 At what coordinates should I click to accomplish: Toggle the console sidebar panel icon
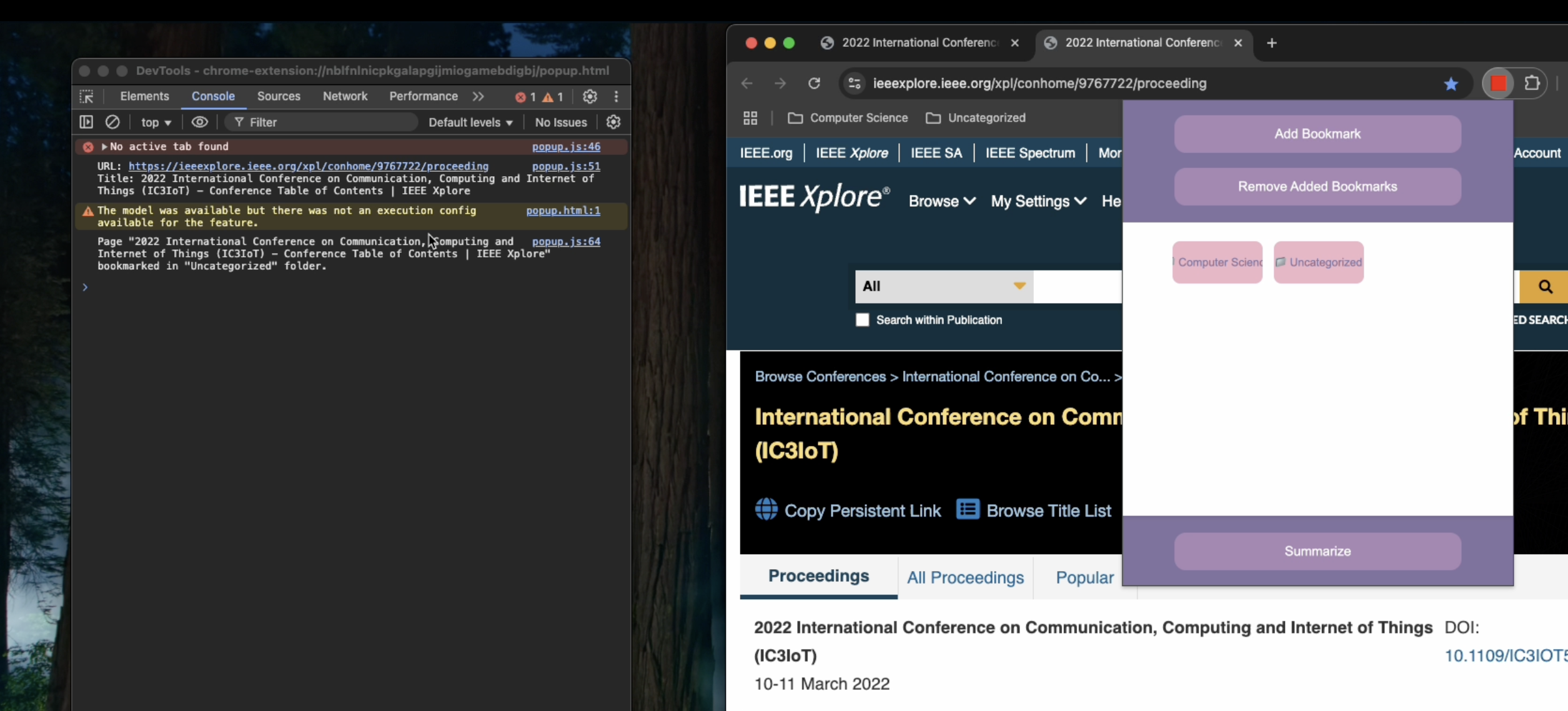click(86, 122)
